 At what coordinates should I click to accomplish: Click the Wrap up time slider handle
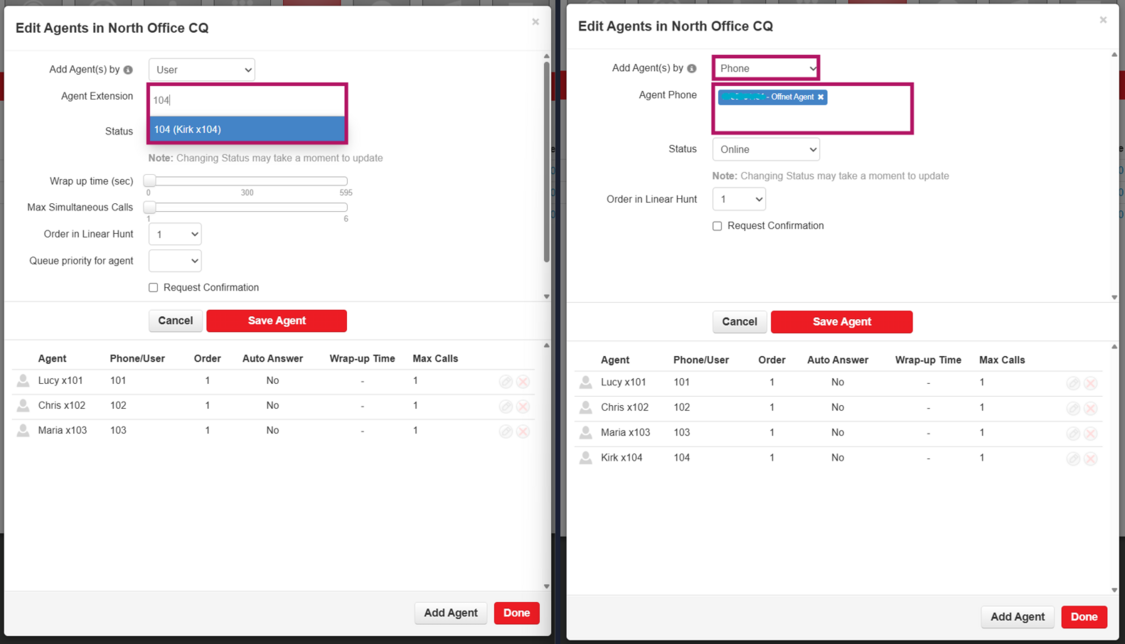click(150, 181)
